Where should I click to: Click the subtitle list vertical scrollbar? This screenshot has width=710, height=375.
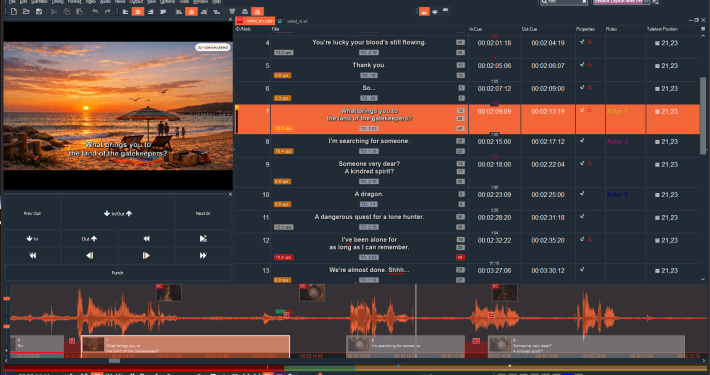[703, 115]
